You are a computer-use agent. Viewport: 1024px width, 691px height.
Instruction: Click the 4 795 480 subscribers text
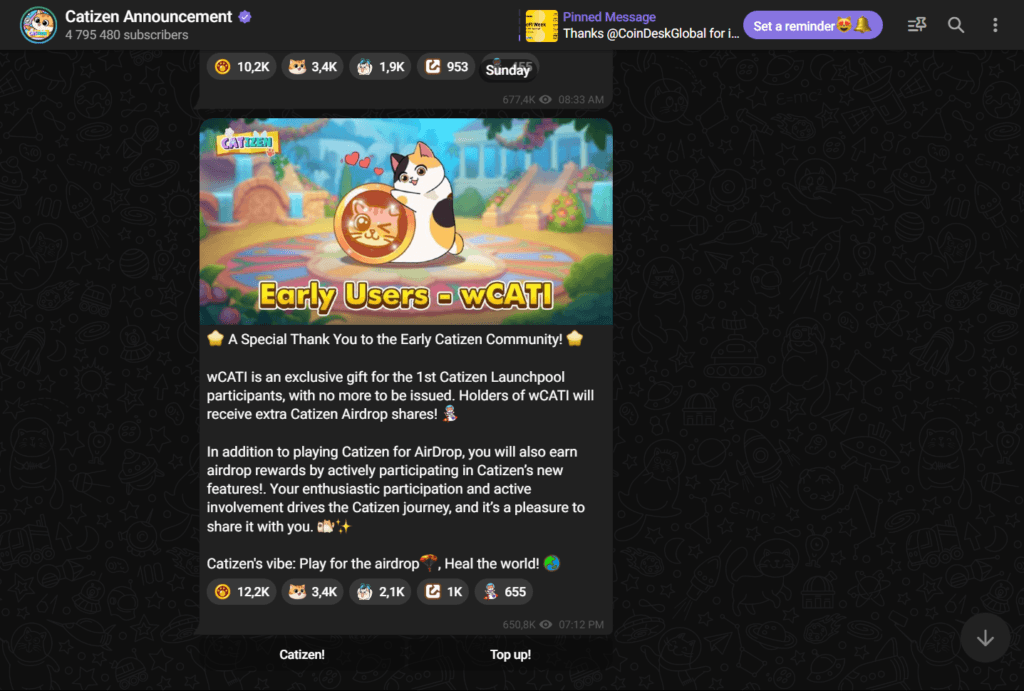pos(127,35)
